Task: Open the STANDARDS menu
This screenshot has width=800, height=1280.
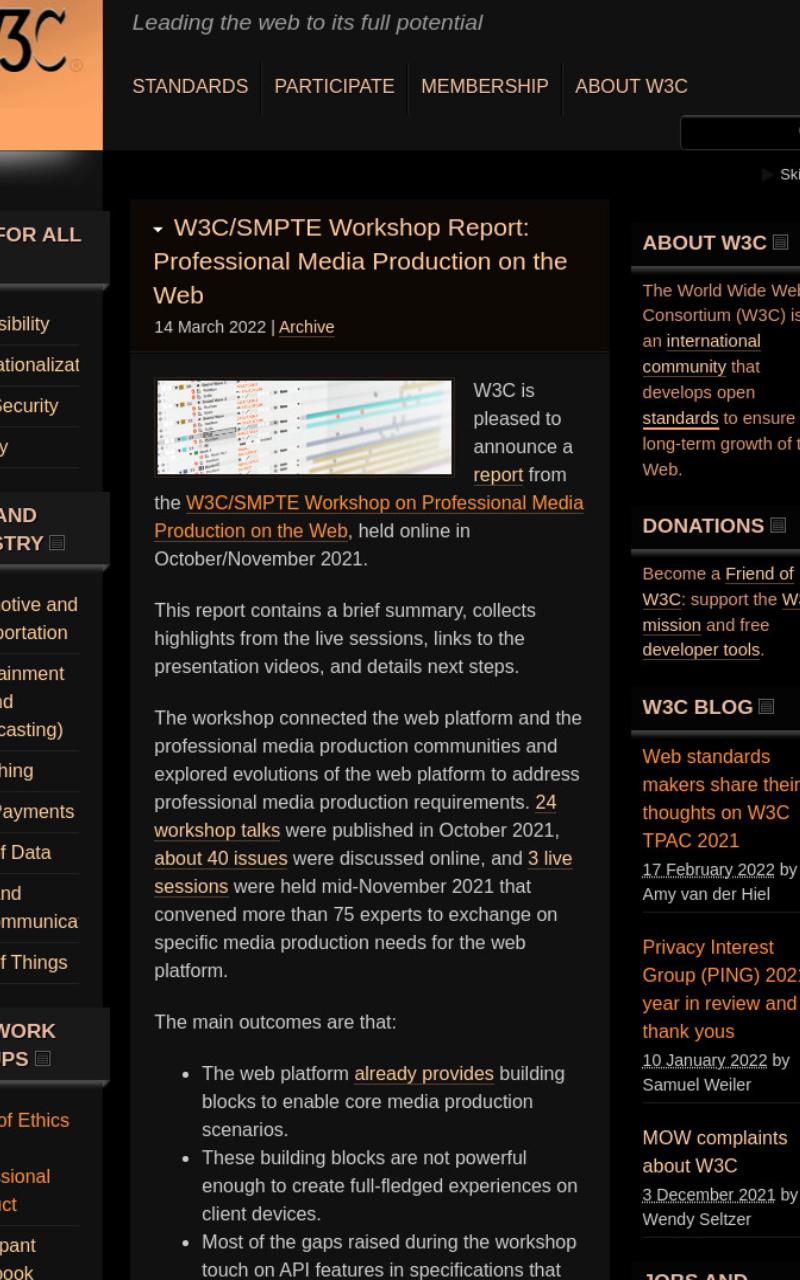Action: pyautogui.click(x=190, y=86)
